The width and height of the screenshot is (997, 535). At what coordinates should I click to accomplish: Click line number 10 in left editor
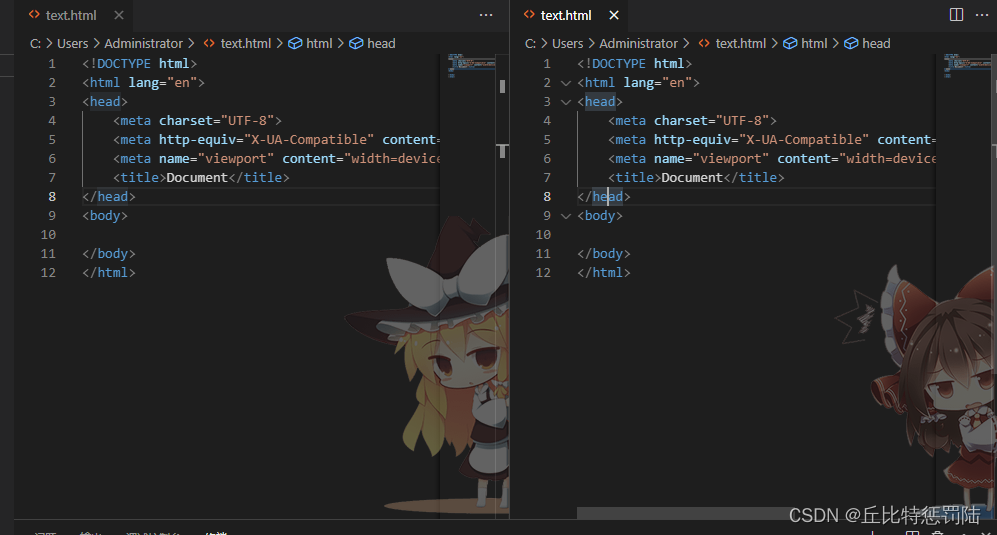click(49, 234)
